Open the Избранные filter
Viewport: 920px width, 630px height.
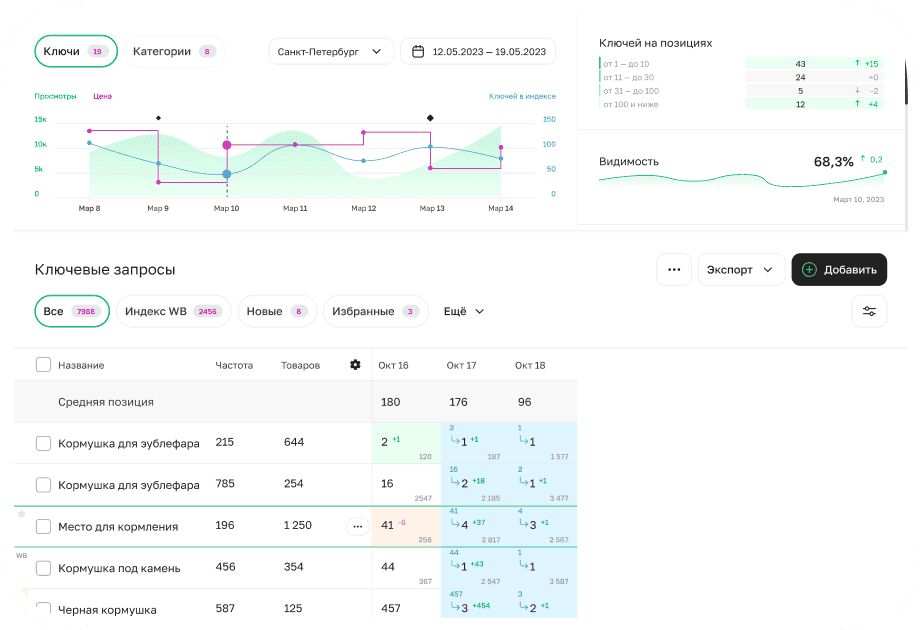tap(374, 312)
